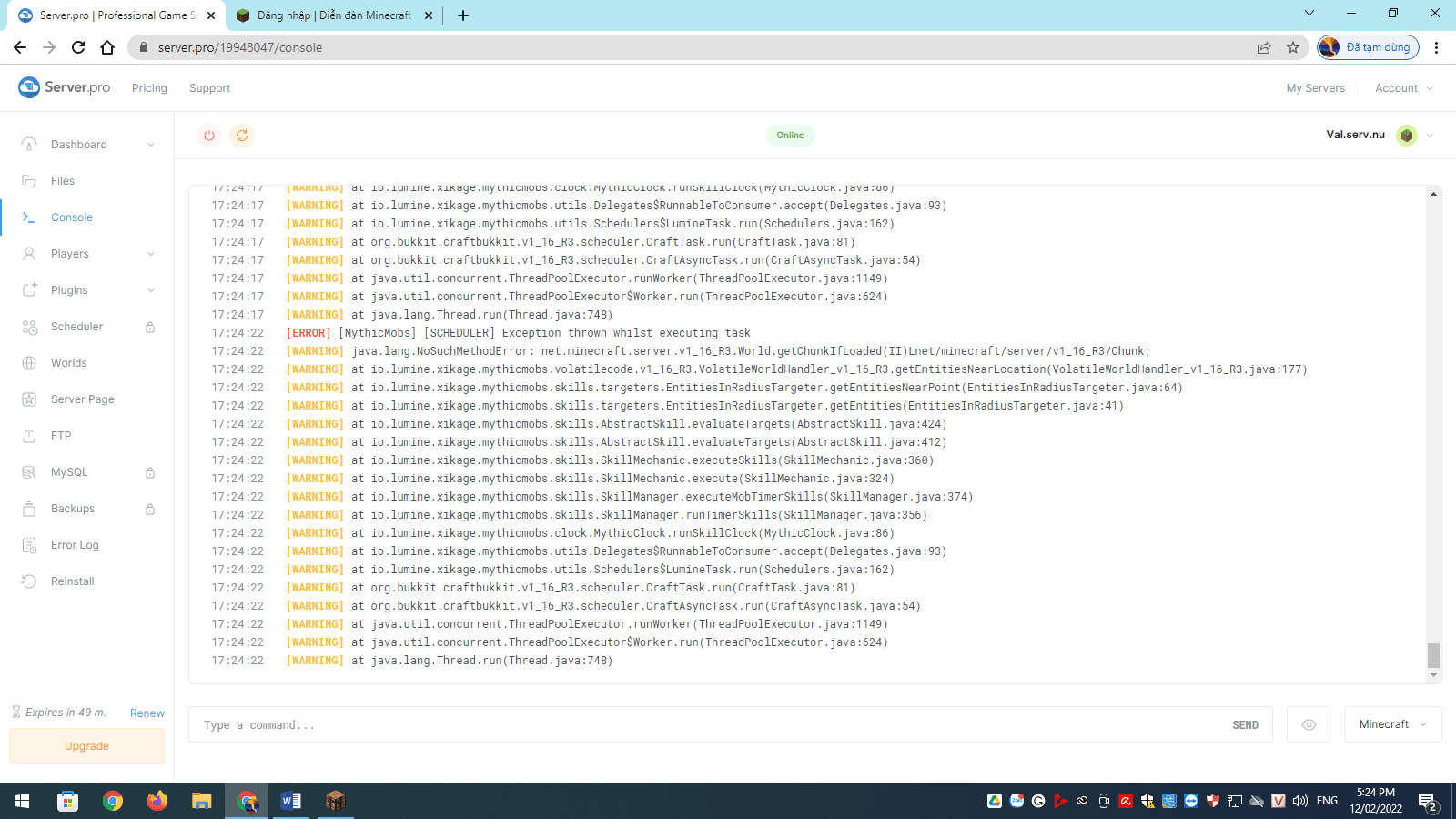
Task: Open Microsoft Word from the taskbar
Action: point(291,801)
